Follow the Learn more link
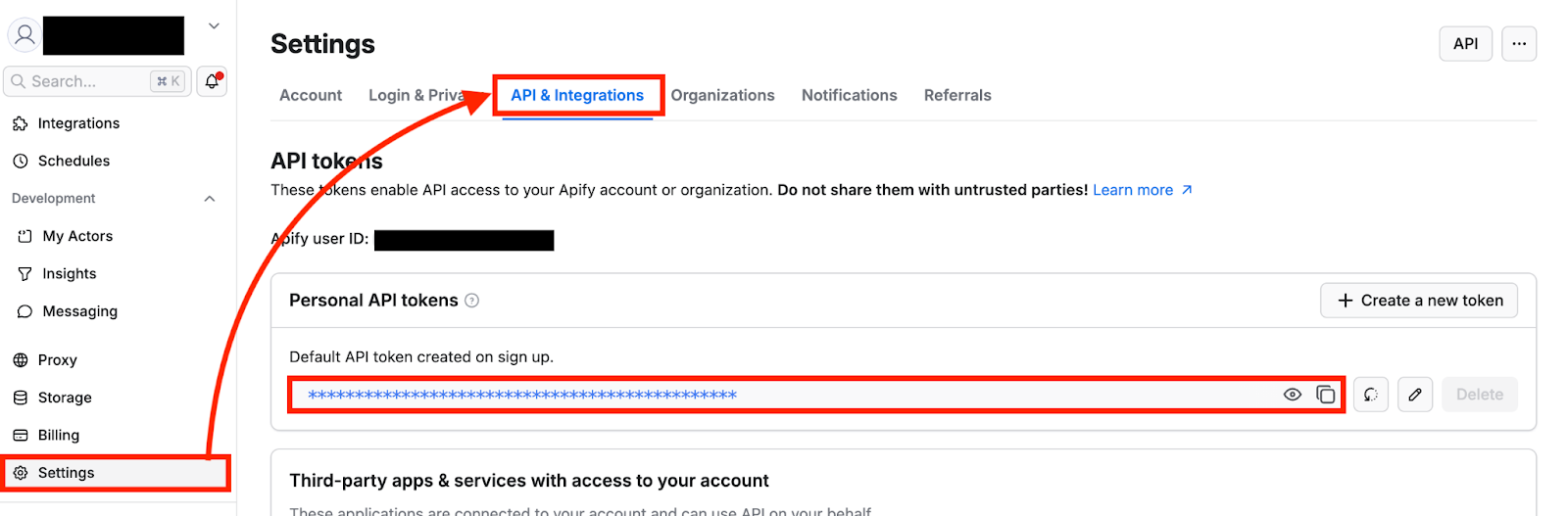Image resolution: width=1568 pixels, height=516 pixels. coord(1143,190)
